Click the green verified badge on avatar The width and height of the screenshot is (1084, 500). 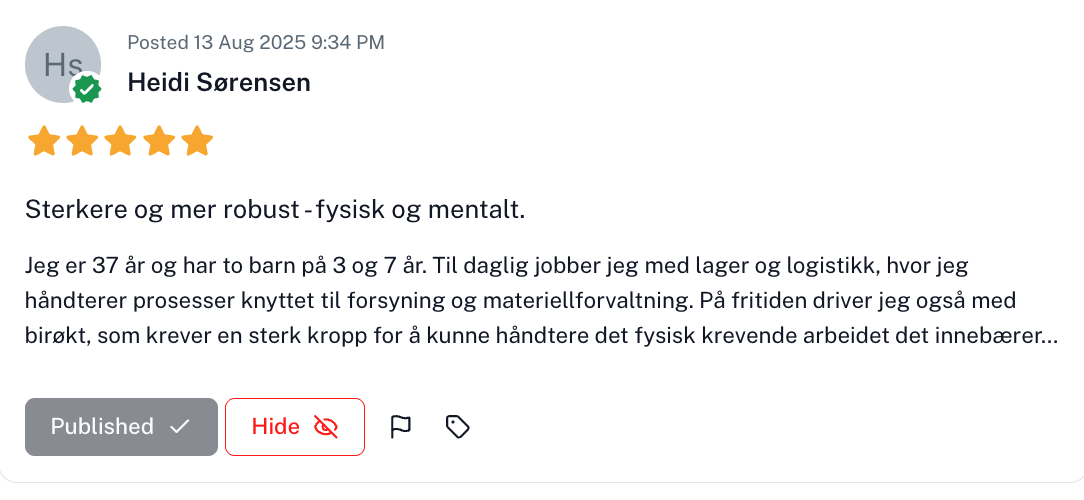pyautogui.click(x=88, y=90)
